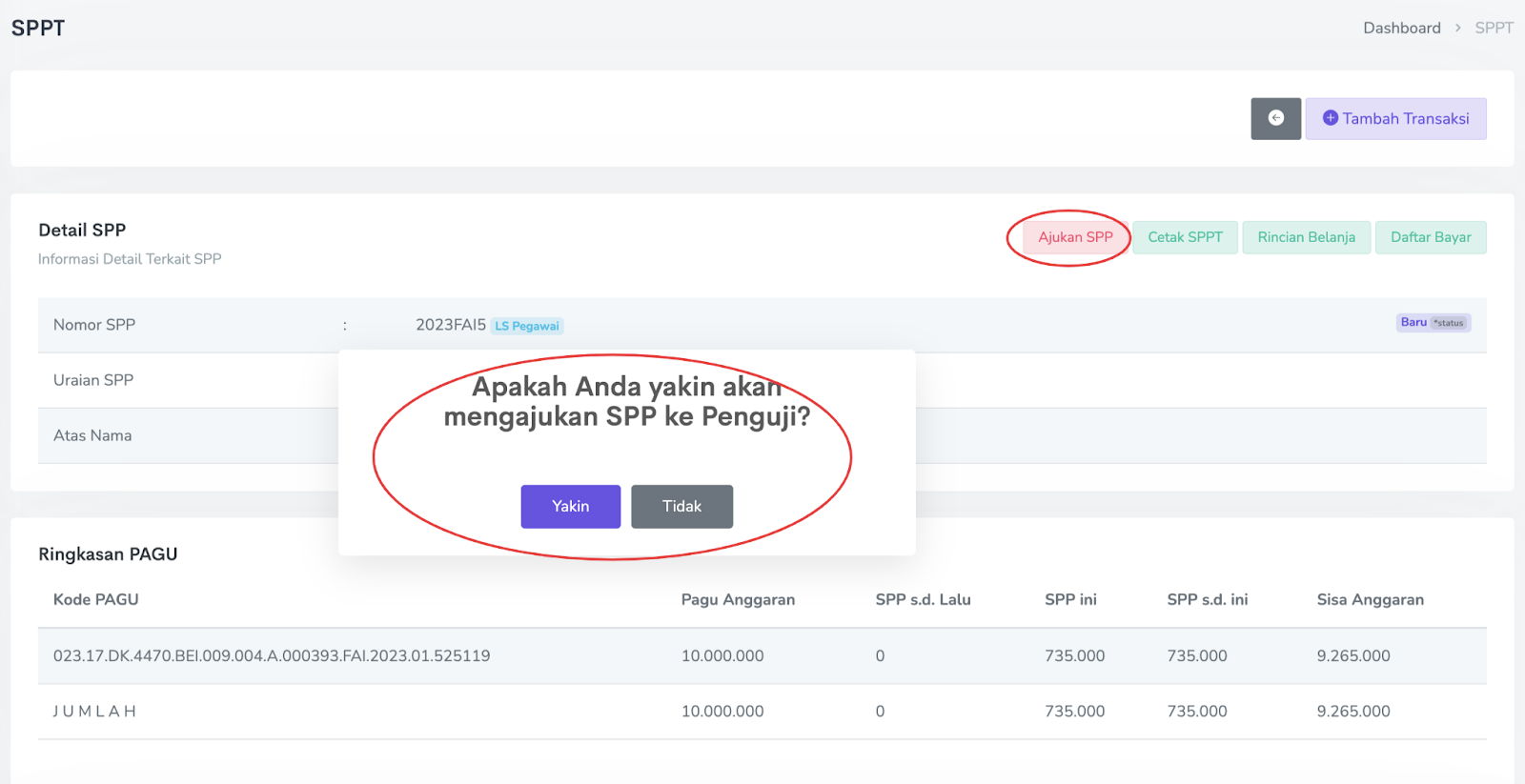Screen dimensions: 1525x784
Task: Select the PAGU code row 023.17.DK.4470
Action: click(272, 655)
